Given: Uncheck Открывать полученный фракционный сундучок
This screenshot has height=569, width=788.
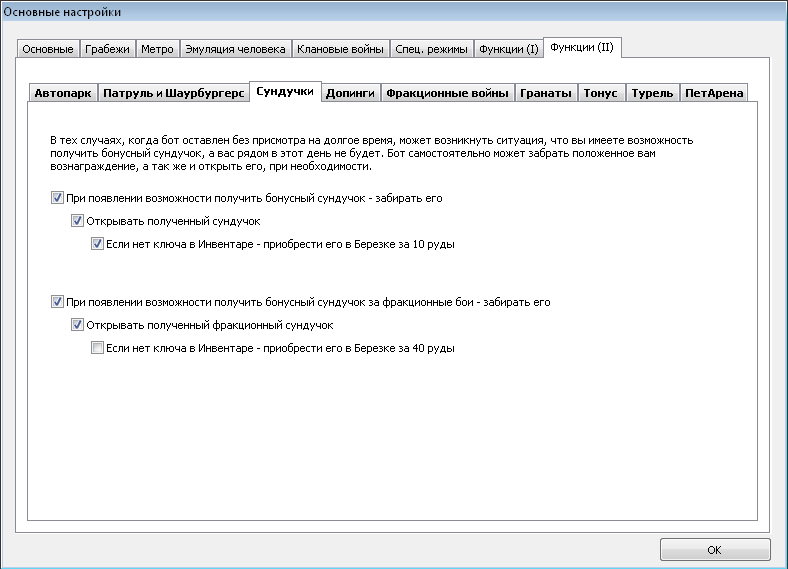Looking at the screenshot, I should [x=77, y=325].
